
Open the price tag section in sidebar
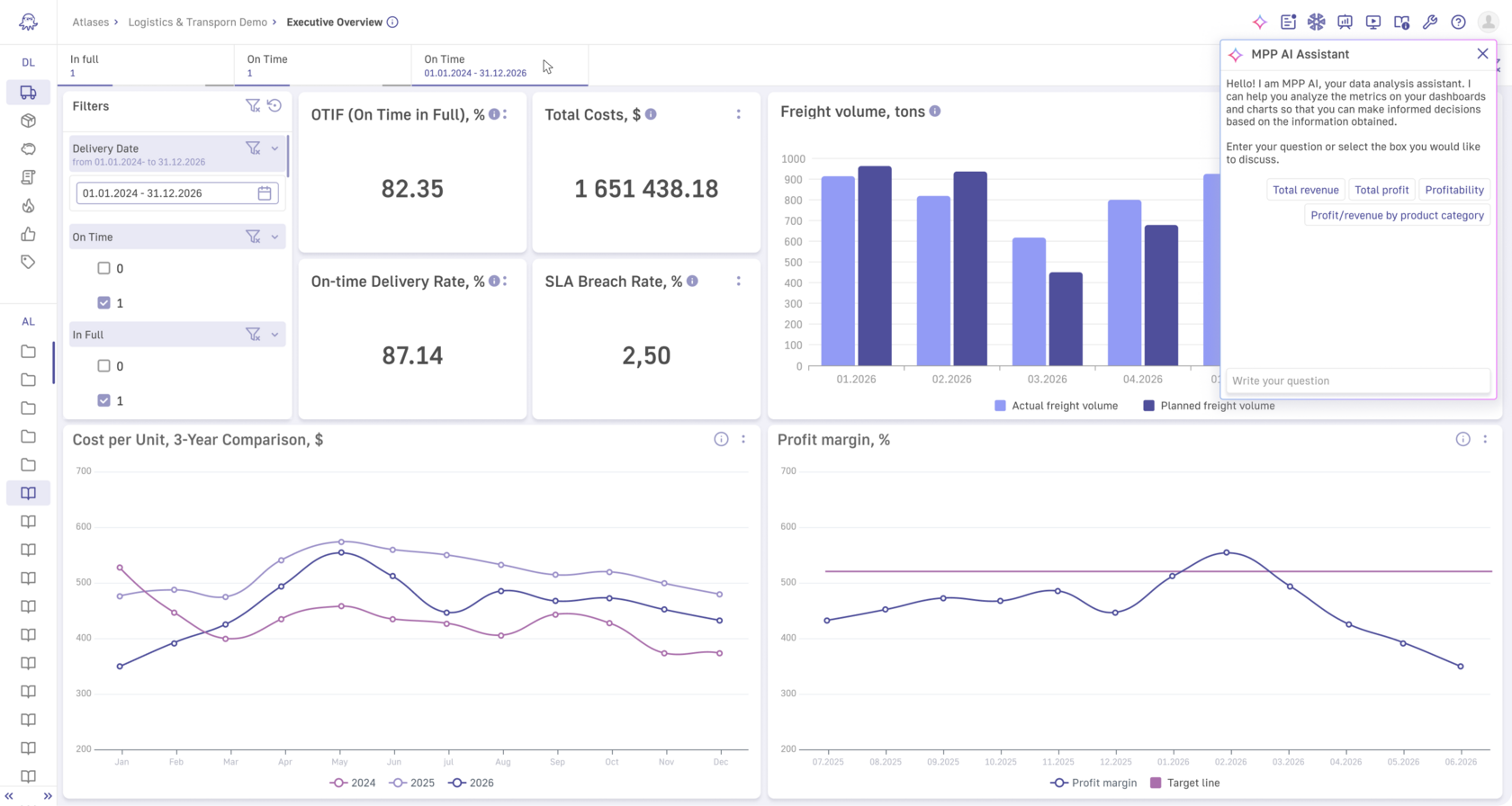coord(28,262)
